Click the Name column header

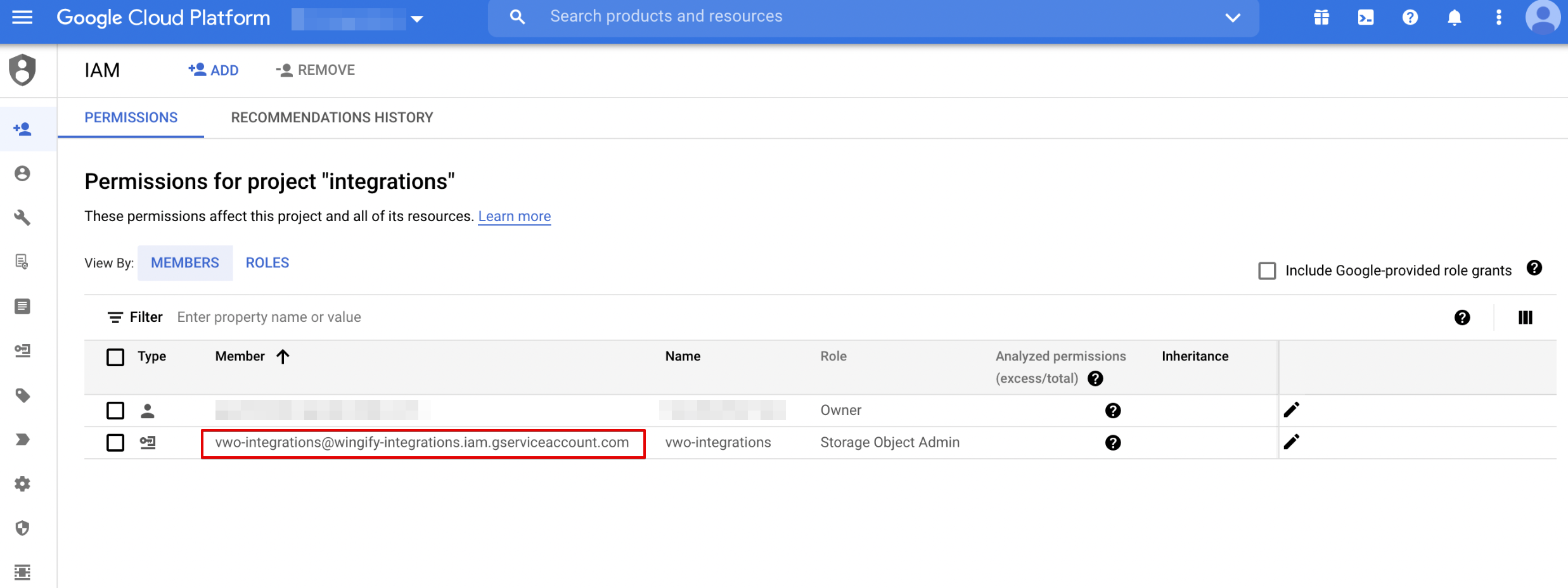click(x=683, y=357)
